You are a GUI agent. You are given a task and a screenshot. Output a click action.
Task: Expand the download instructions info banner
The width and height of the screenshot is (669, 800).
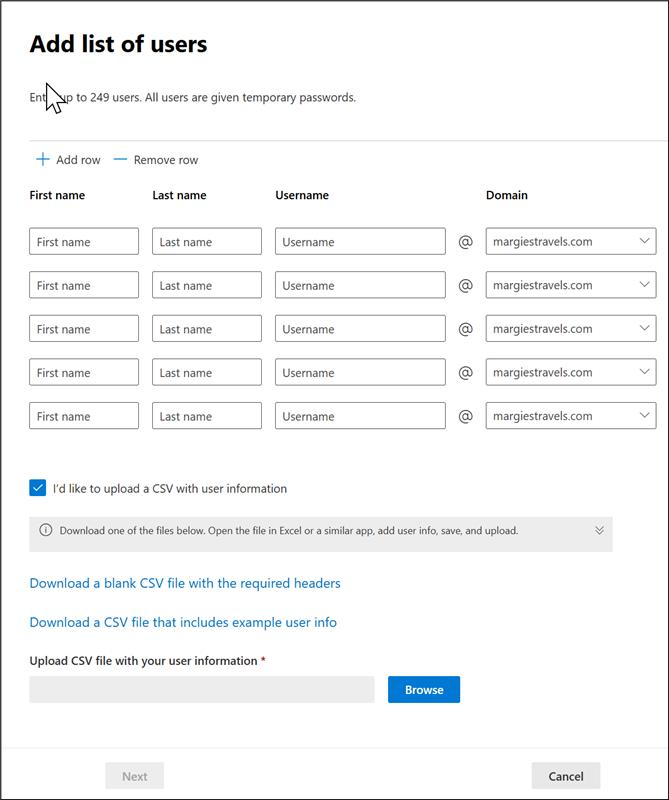599,531
